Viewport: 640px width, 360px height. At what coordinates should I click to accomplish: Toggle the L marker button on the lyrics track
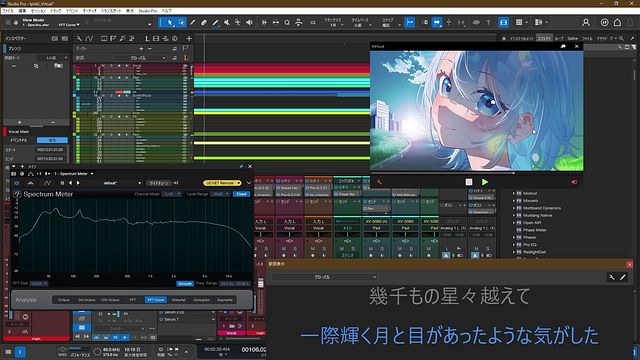coord(186,58)
